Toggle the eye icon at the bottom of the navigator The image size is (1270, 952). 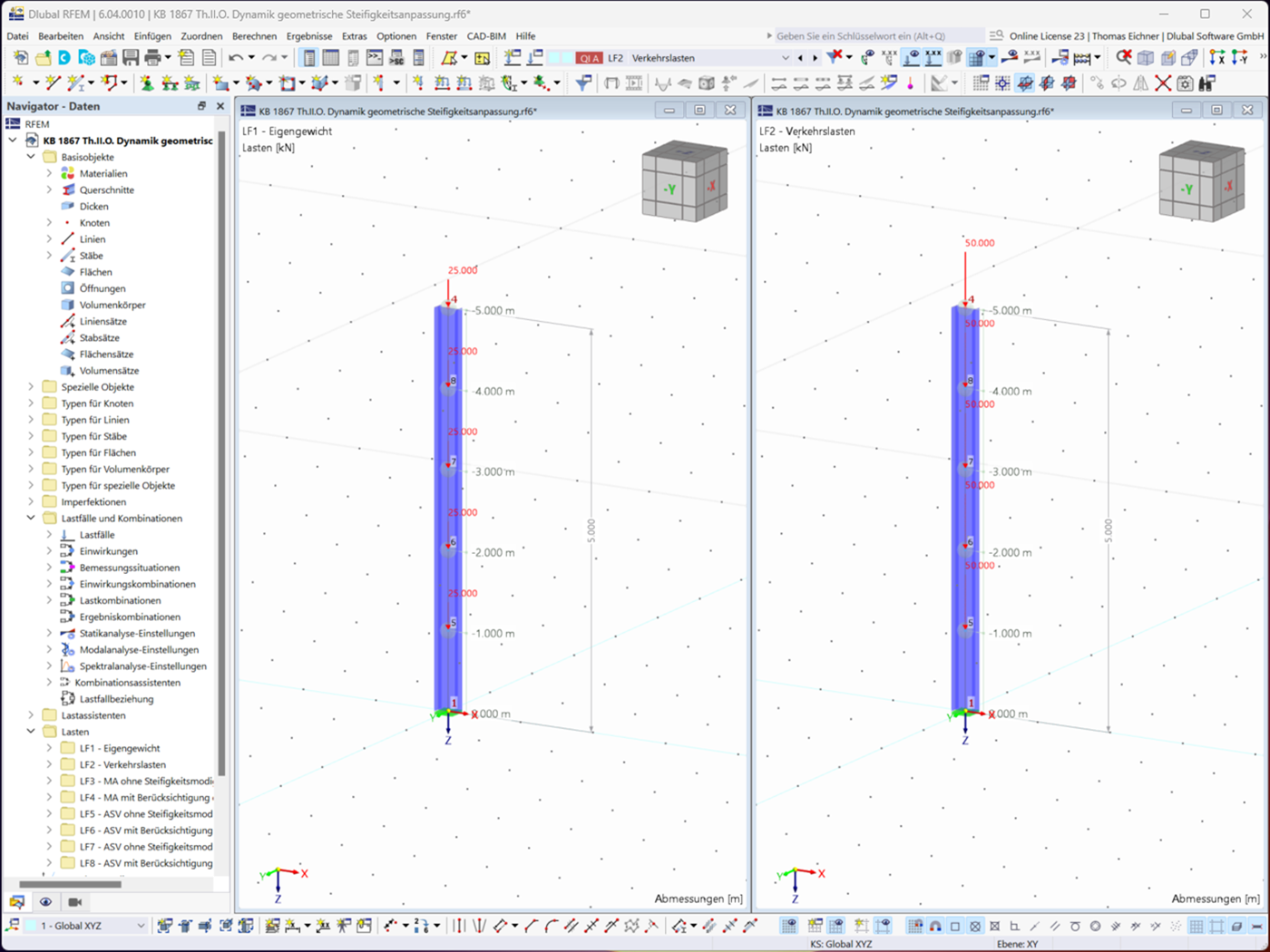pos(45,902)
